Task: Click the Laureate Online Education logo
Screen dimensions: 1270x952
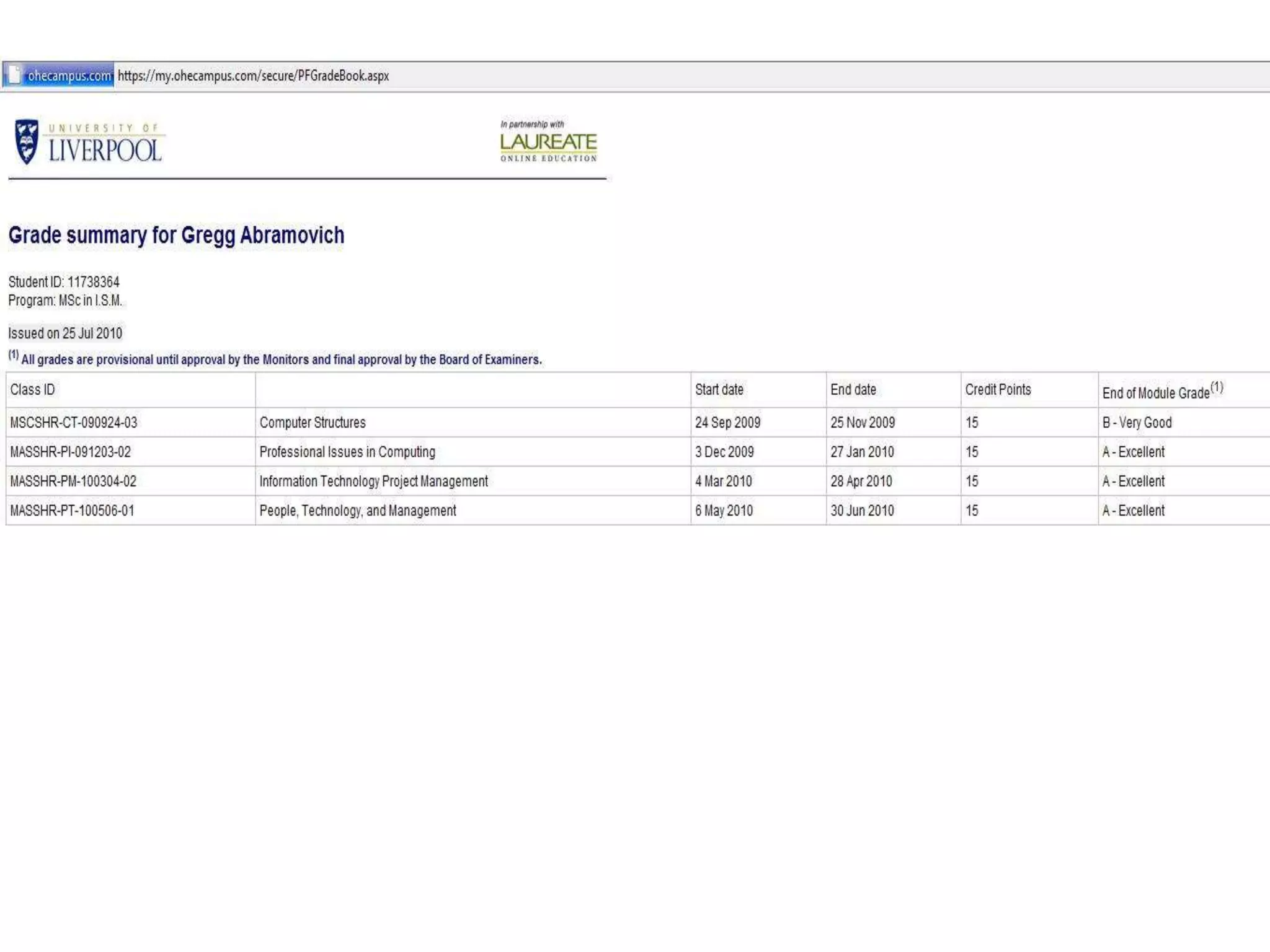Action: click(548, 142)
